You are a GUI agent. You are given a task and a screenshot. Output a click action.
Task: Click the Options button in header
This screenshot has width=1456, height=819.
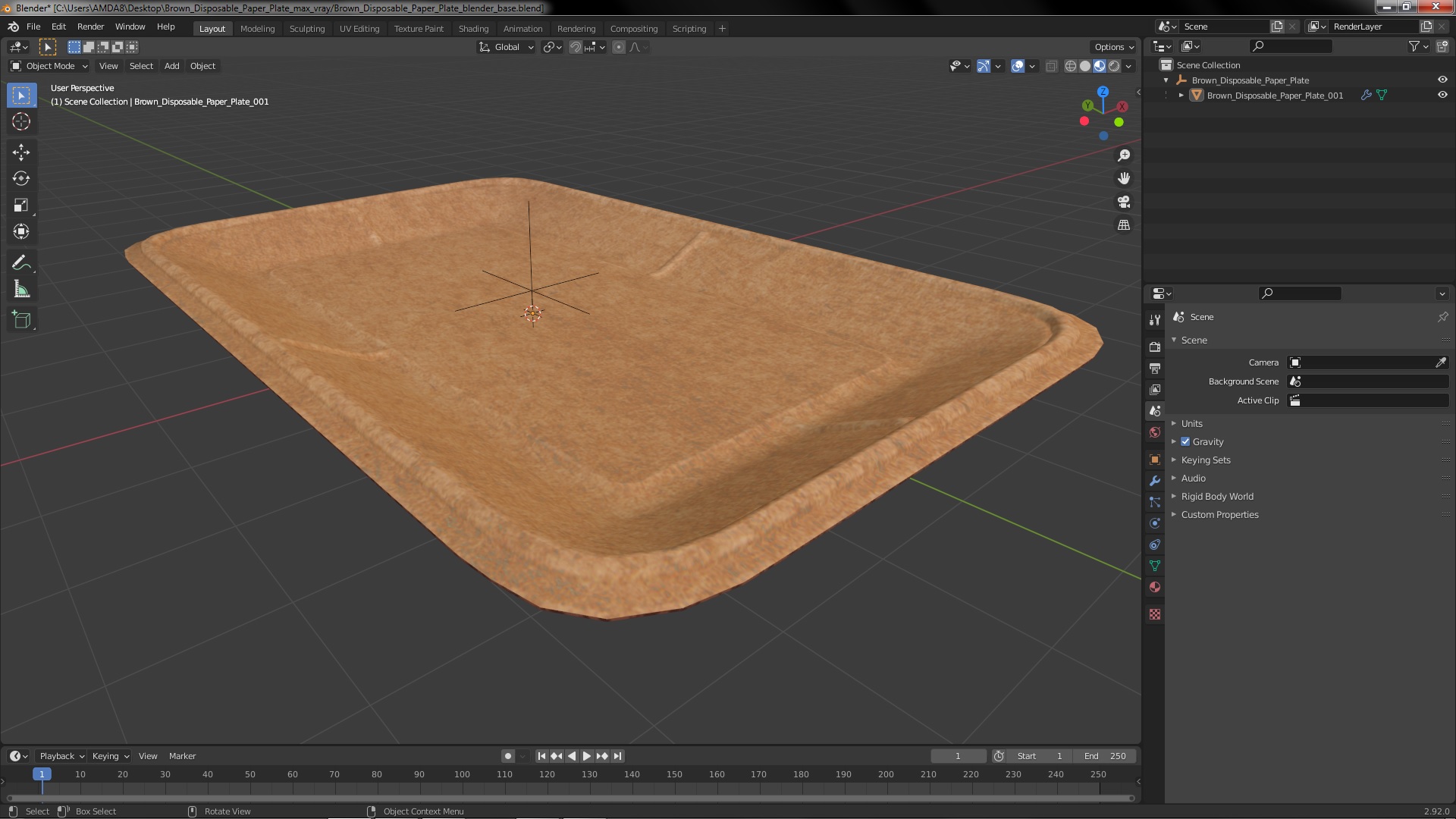tap(1113, 47)
